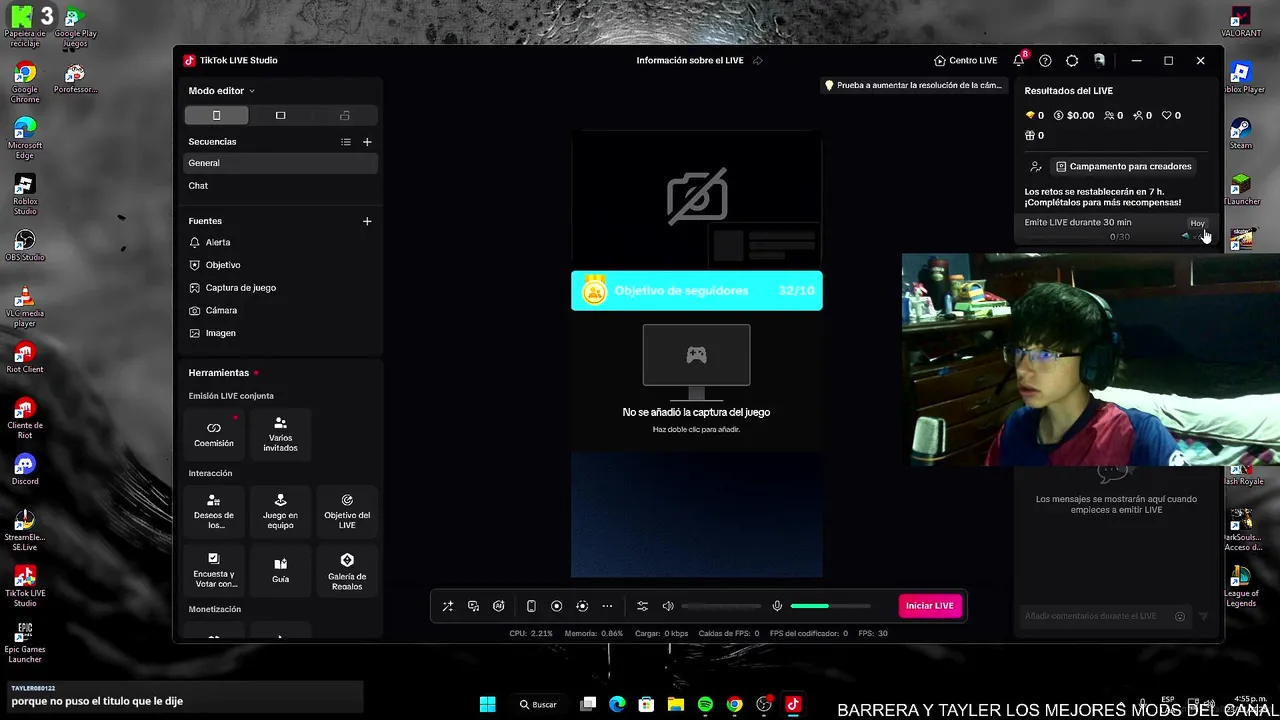Open the notifications bell

tap(1019, 61)
